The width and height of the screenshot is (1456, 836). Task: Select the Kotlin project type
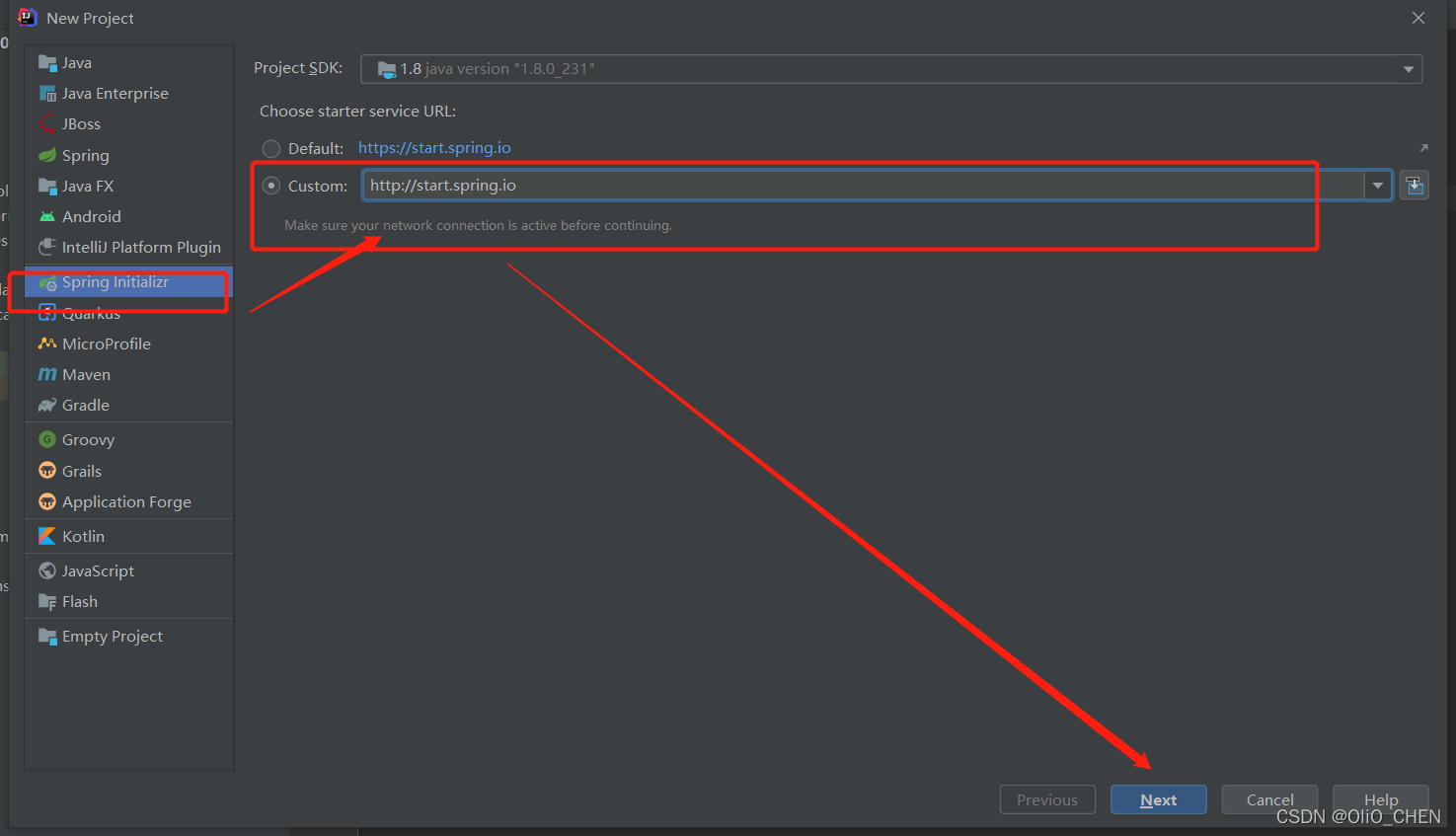coord(83,535)
